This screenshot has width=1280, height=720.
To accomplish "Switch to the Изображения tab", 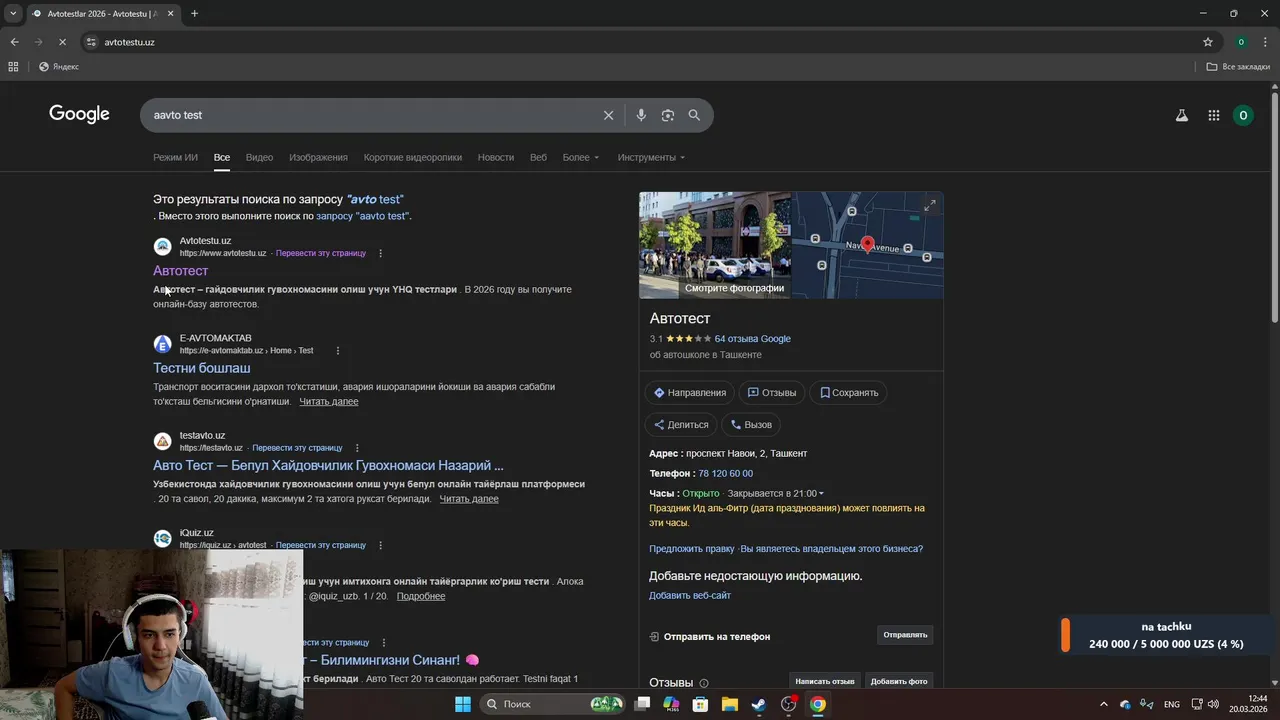I will coord(318,157).
